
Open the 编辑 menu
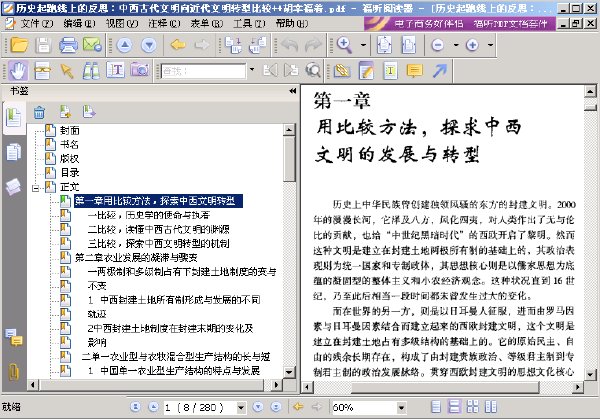coord(79,24)
